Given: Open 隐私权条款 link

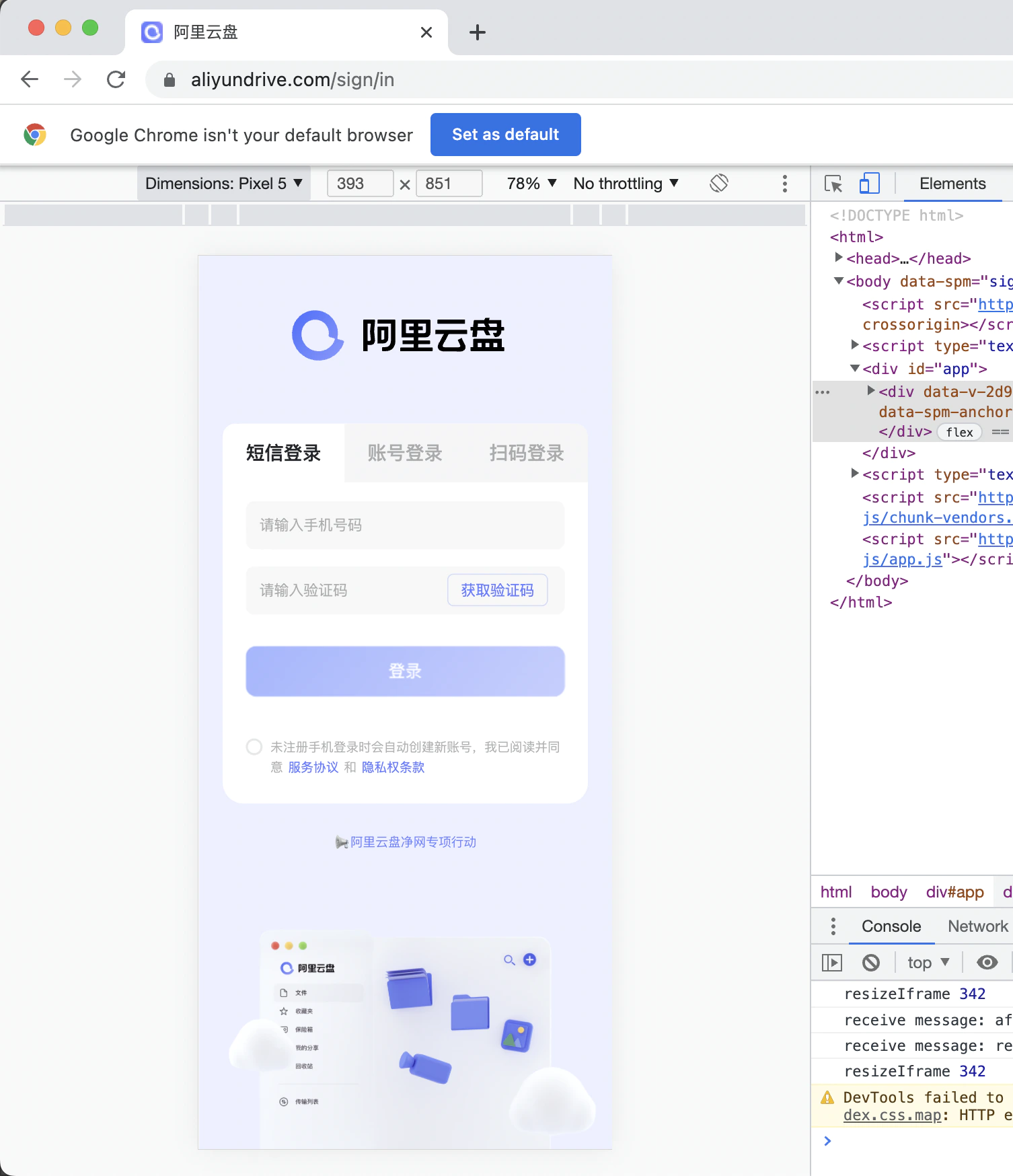Looking at the screenshot, I should (393, 768).
